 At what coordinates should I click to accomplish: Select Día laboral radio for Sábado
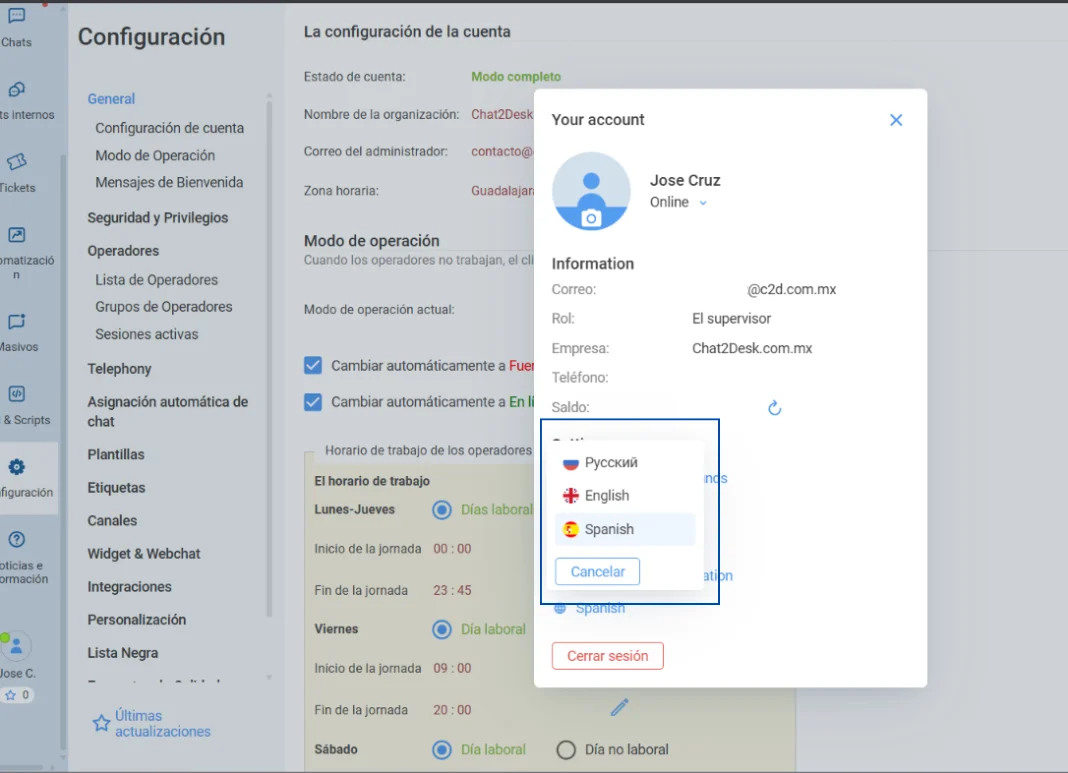(441, 750)
